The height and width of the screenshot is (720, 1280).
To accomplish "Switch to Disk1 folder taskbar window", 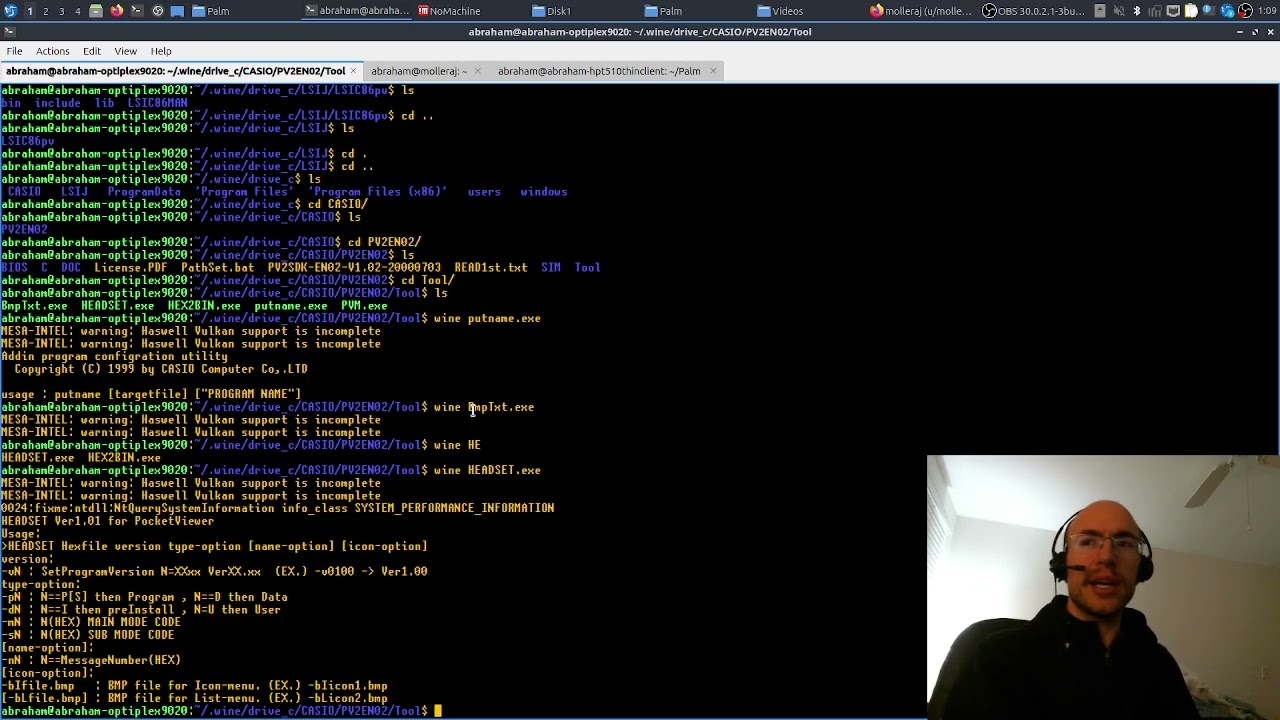I will pyautogui.click(x=581, y=11).
